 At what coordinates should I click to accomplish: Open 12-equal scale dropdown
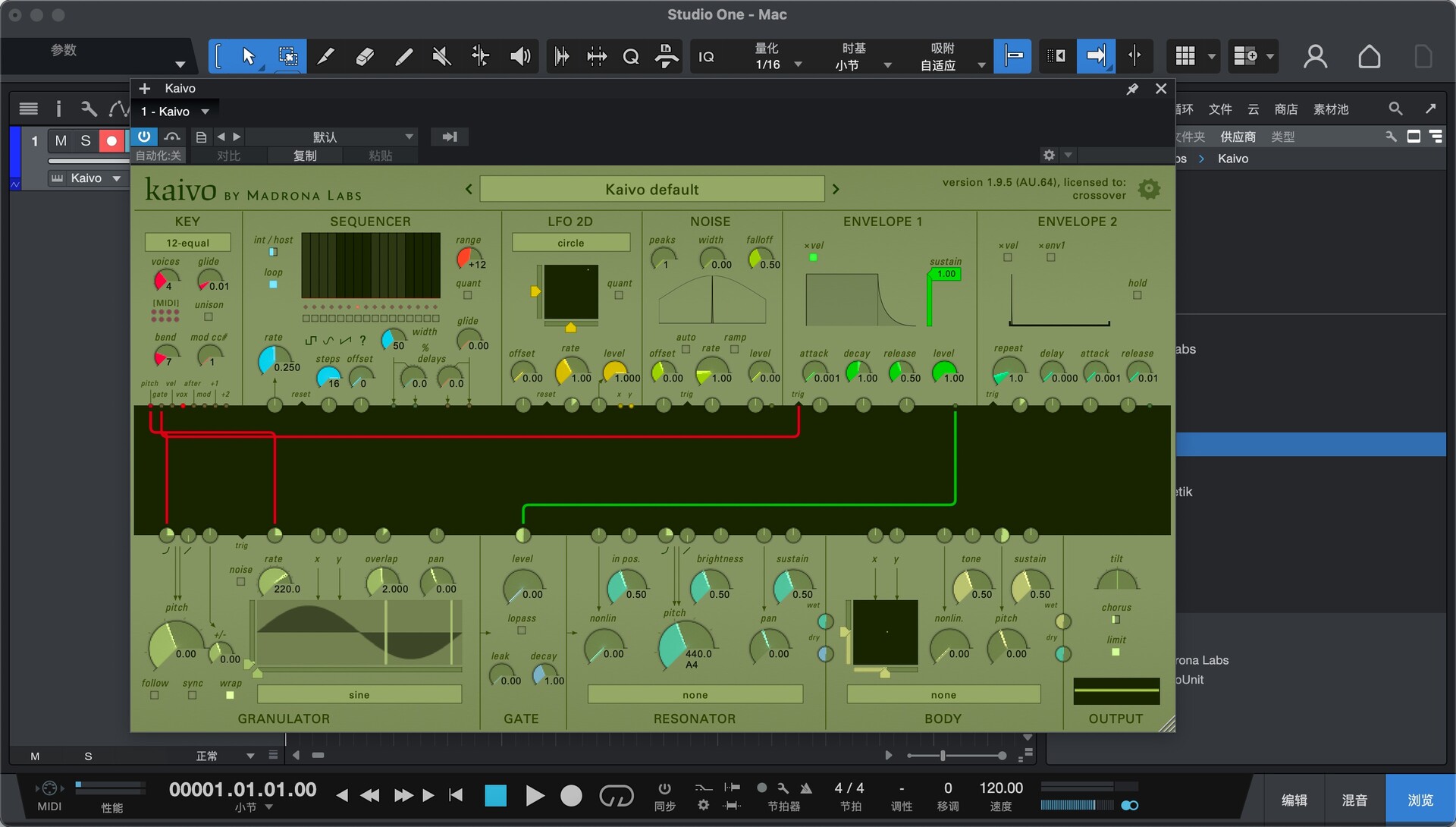[187, 243]
